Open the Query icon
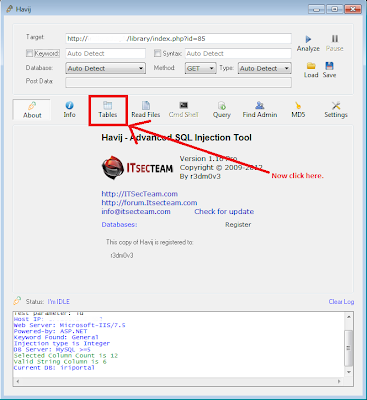Image resolution: width=367 pixels, height=400 pixels. coord(222,106)
